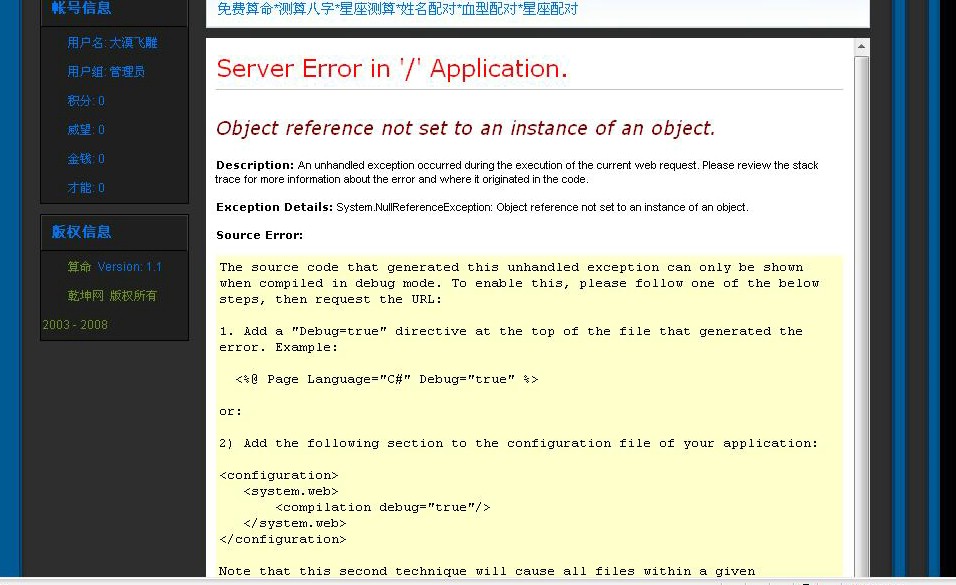Screen dimensions: 956x585
Task: Click the Source Error: label
Action: pyautogui.click(x=259, y=235)
